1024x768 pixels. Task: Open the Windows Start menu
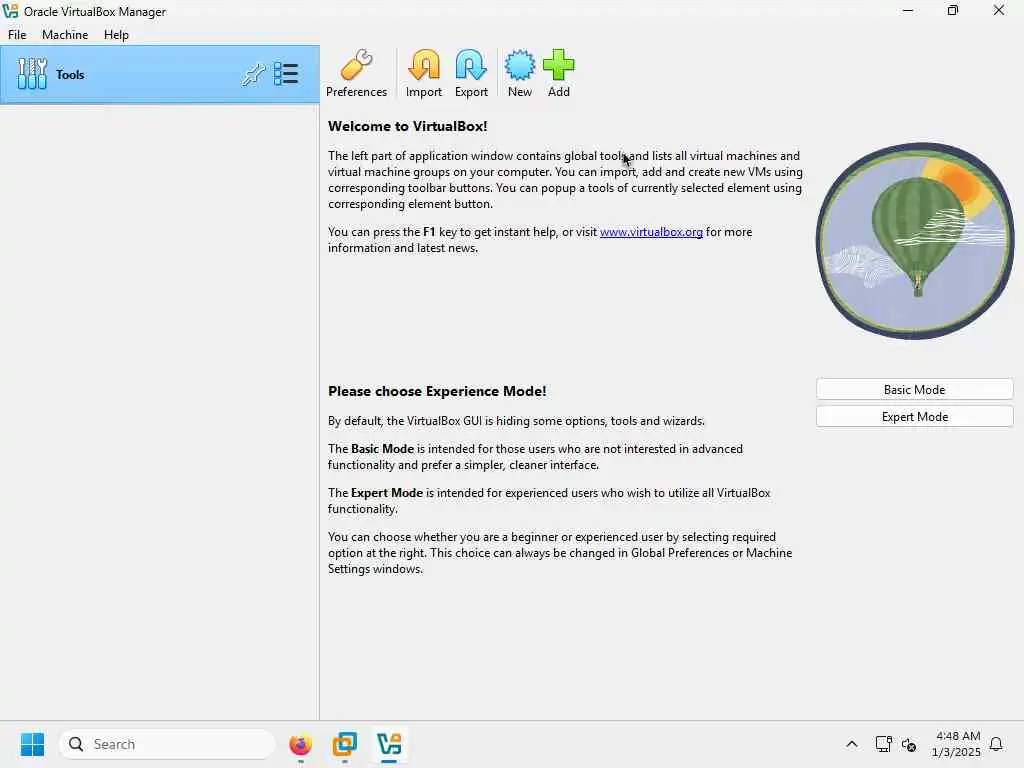(x=33, y=744)
